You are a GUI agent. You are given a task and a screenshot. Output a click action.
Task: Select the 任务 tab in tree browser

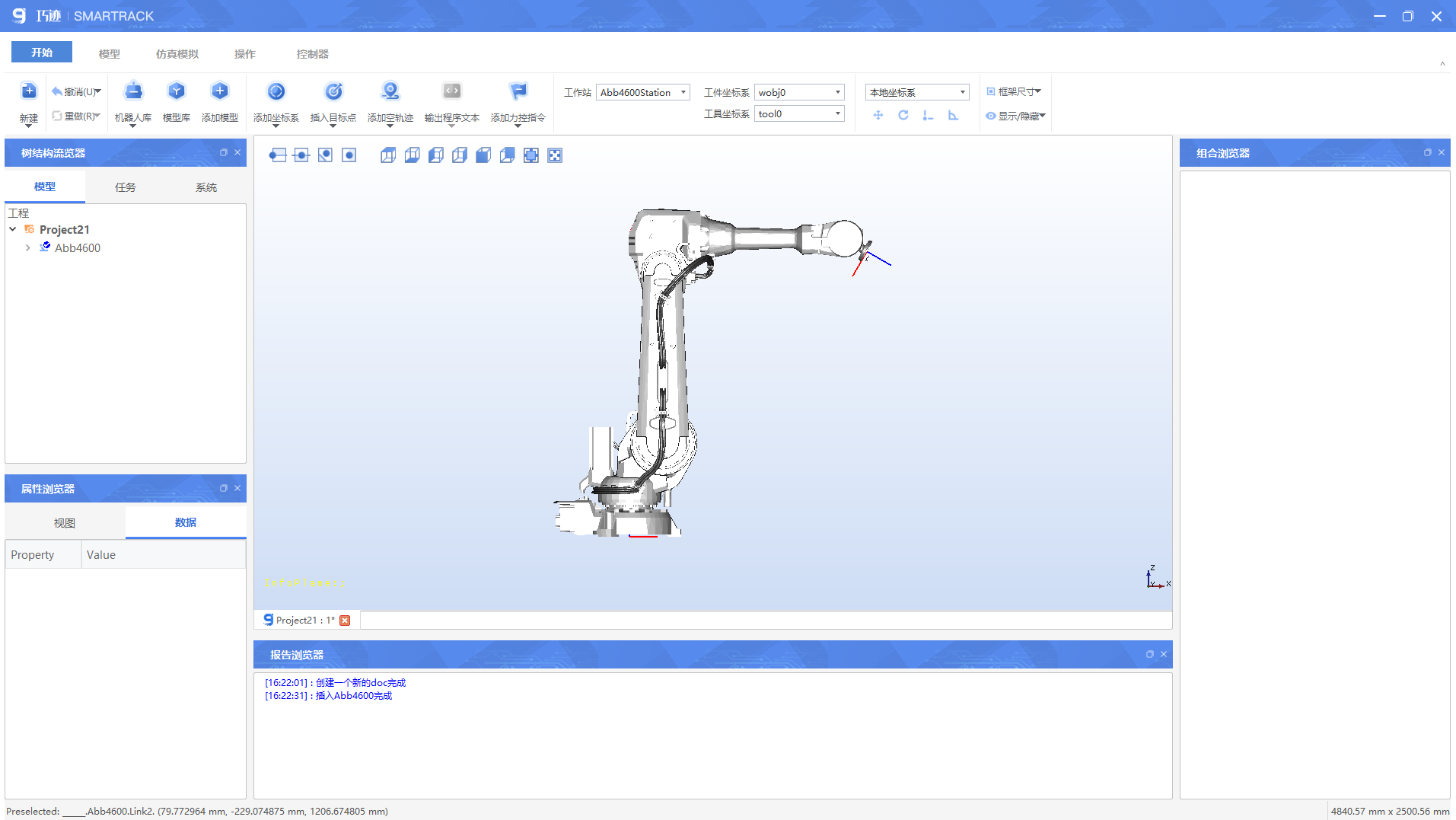click(x=126, y=187)
